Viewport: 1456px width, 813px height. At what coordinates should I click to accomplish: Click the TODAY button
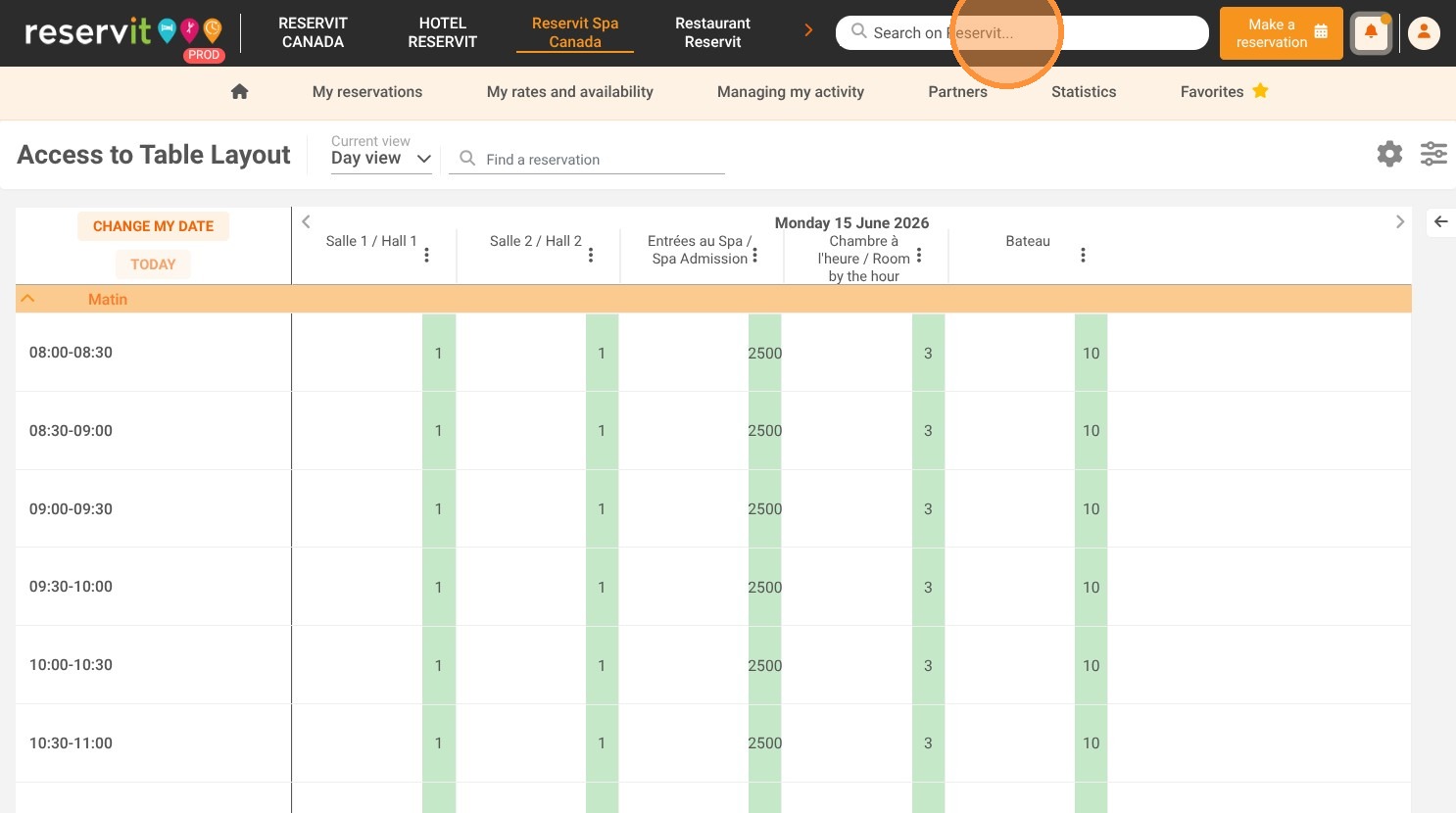click(x=153, y=264)
